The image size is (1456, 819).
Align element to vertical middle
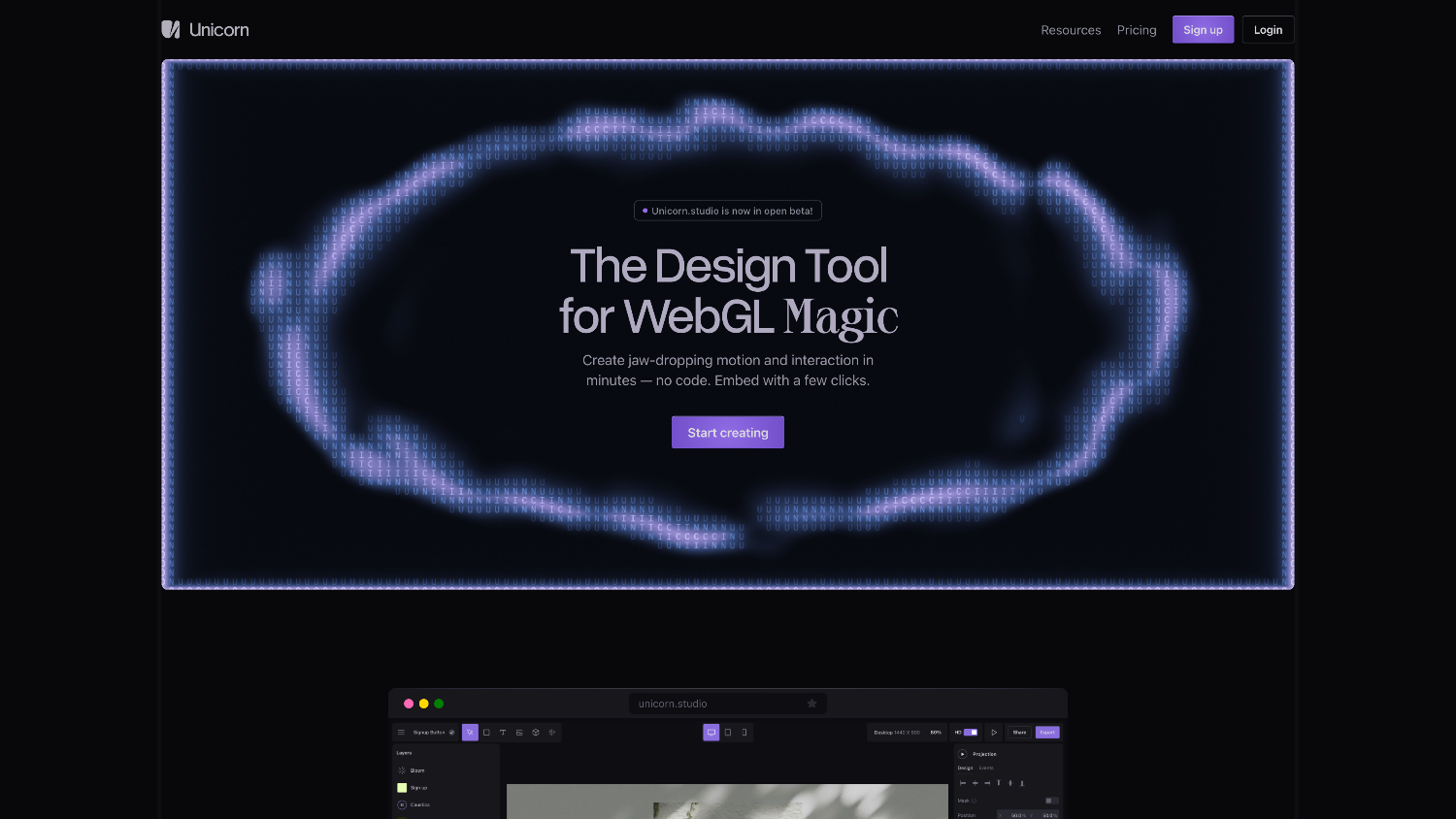(x=1010, y=783)
